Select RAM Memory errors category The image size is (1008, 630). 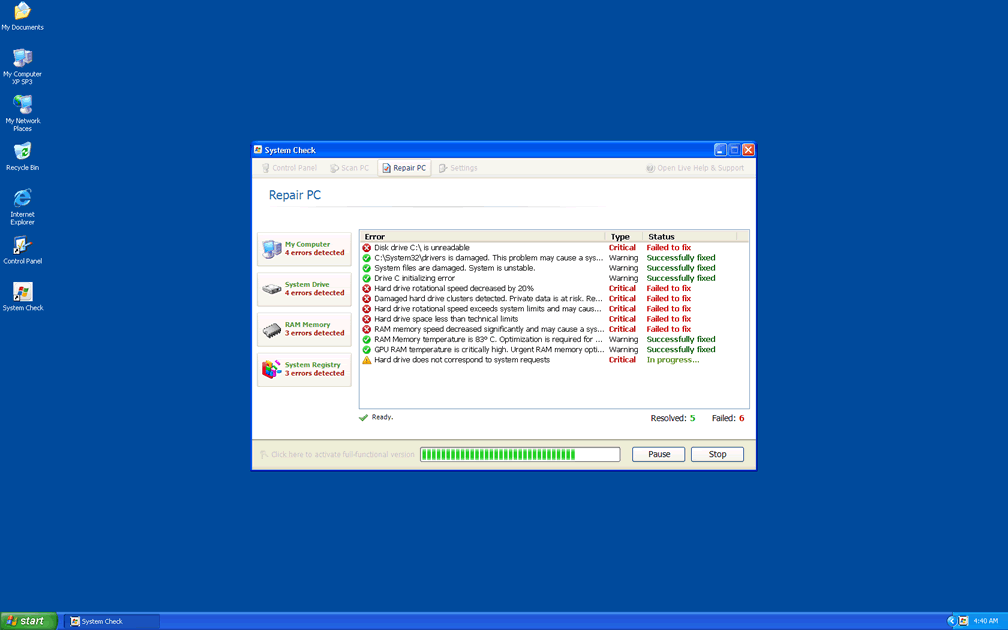304,329
